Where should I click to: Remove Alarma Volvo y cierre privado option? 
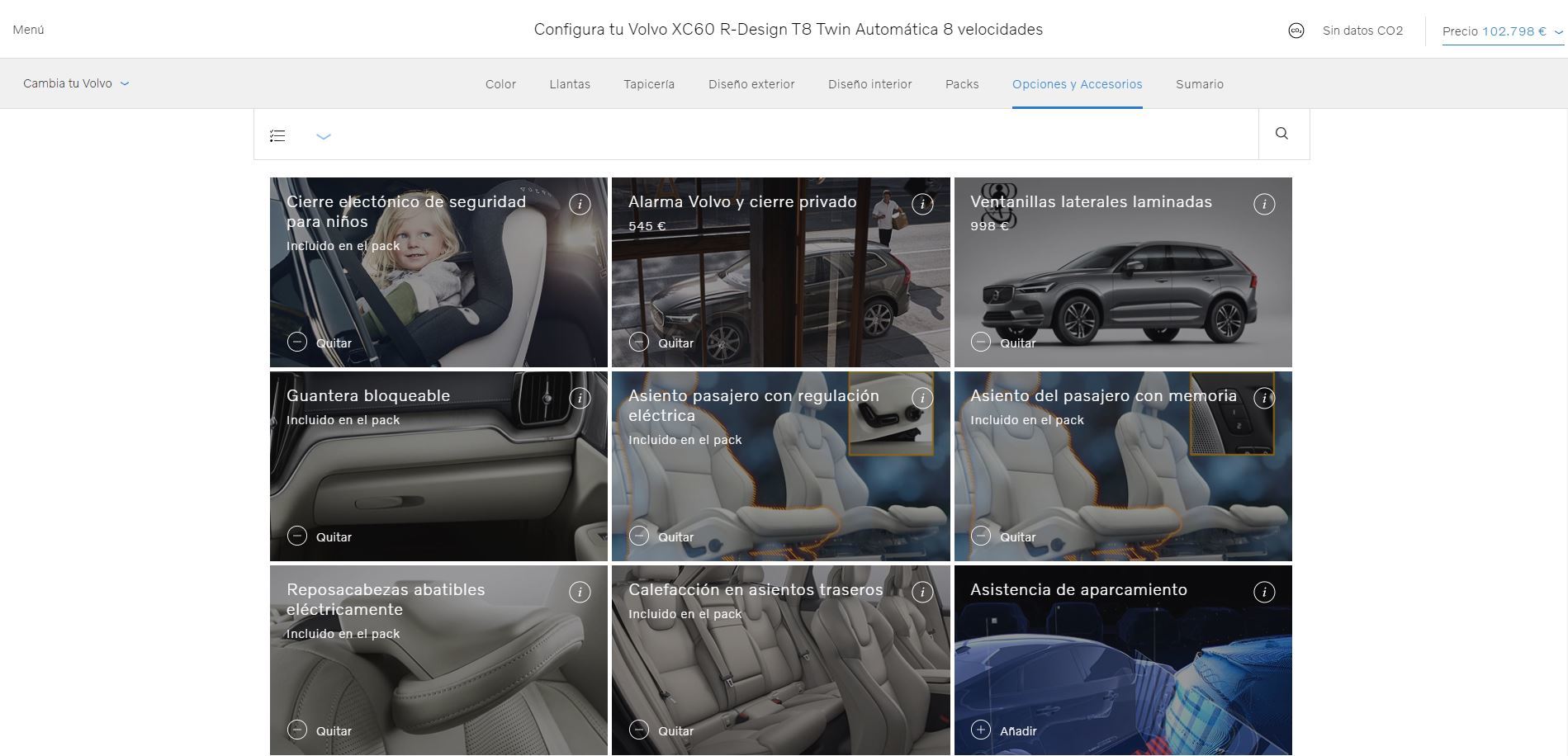click(x=661, y=343)
